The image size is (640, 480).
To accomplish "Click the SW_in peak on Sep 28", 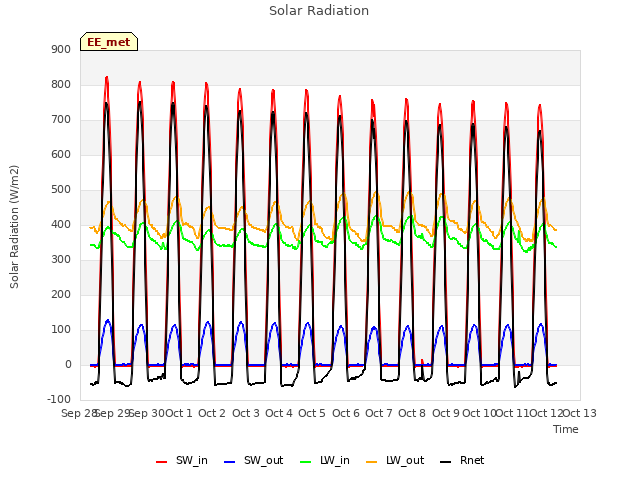I will (x=107, y=78).
